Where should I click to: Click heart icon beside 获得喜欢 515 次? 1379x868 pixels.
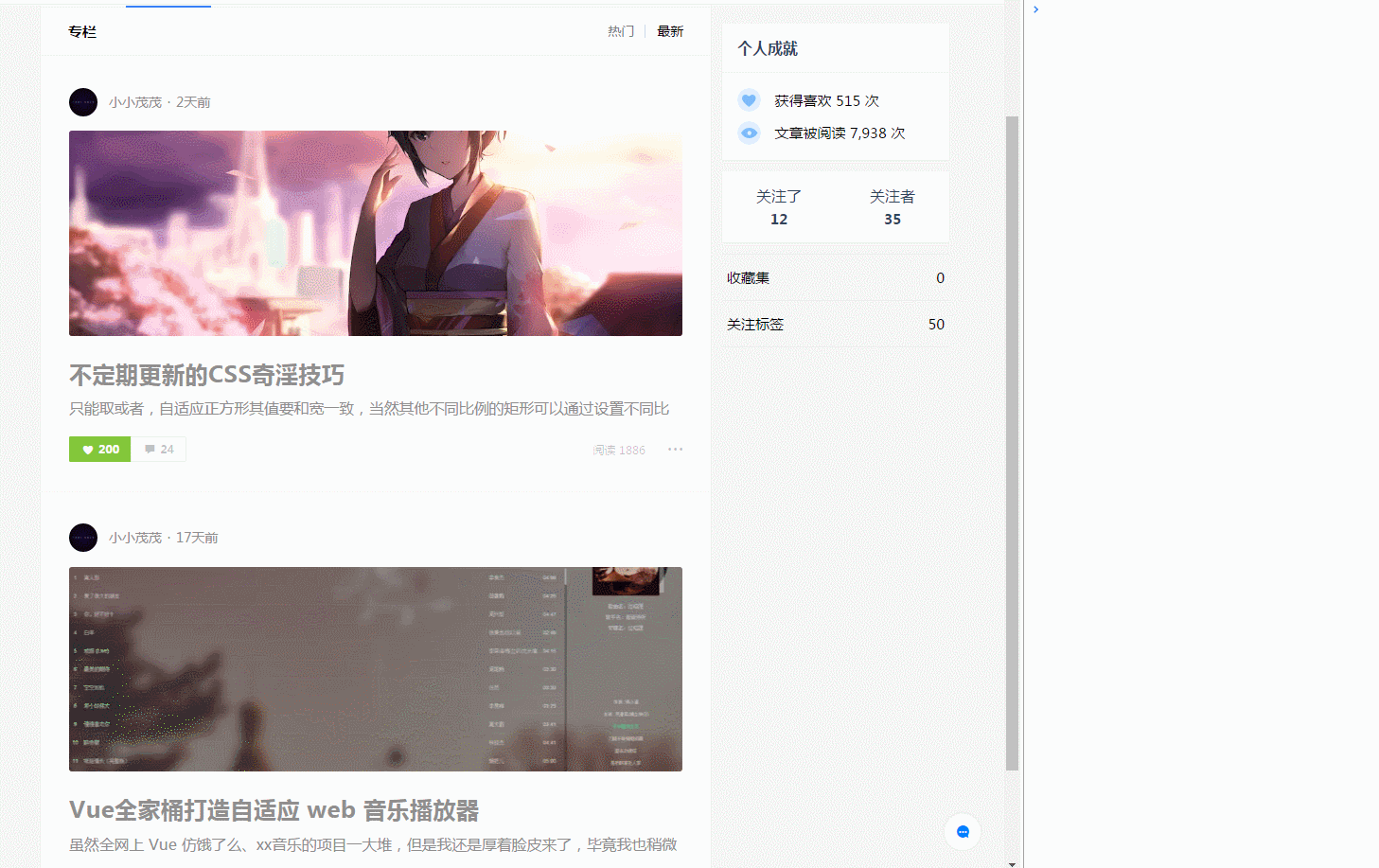(749, 100)
